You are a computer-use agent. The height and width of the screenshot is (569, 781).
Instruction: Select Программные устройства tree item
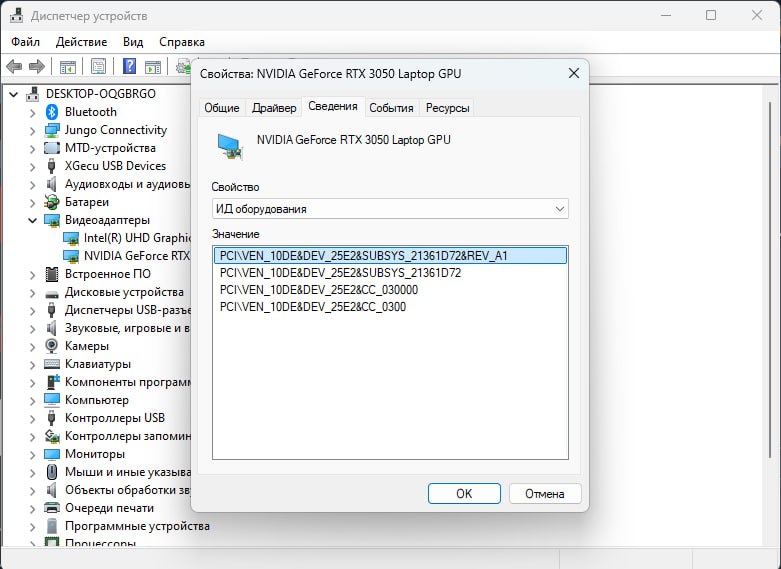pyautogui.click(x=137, y=526)
